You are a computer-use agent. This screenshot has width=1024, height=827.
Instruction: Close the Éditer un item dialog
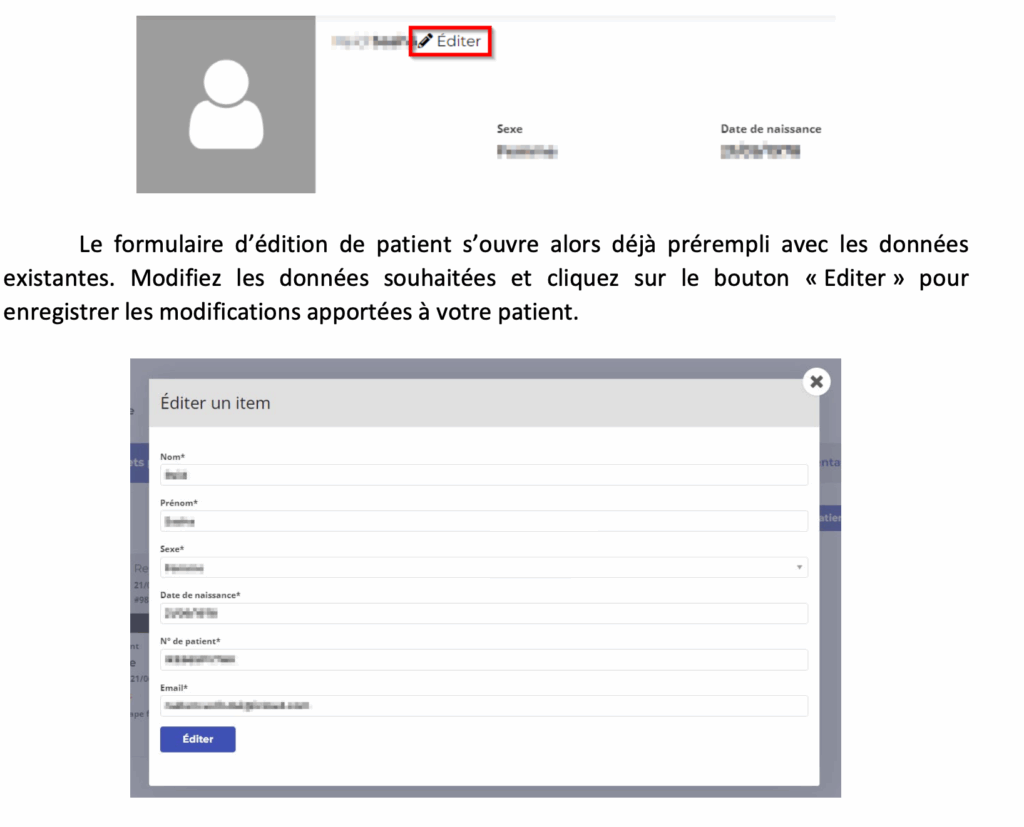pos(816,381)
